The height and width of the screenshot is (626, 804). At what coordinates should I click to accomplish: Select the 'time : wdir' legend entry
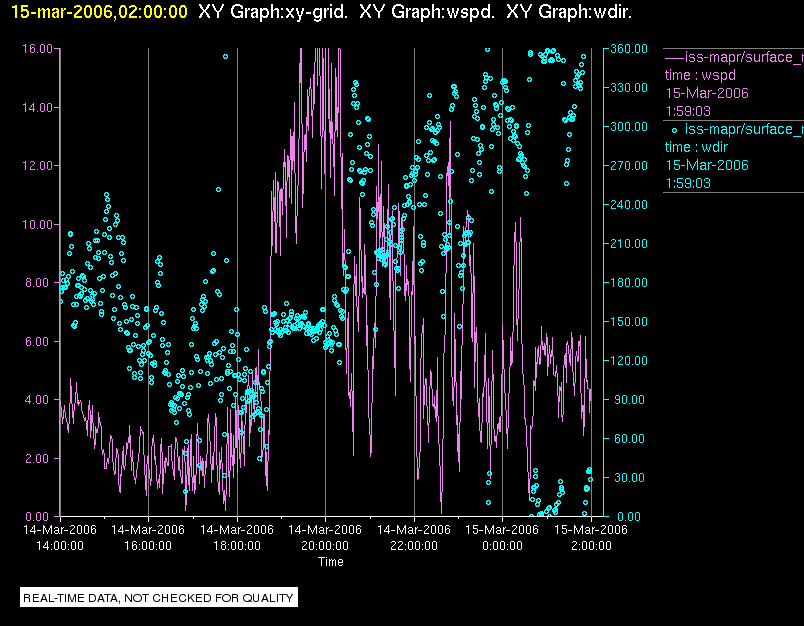point(699,147)
